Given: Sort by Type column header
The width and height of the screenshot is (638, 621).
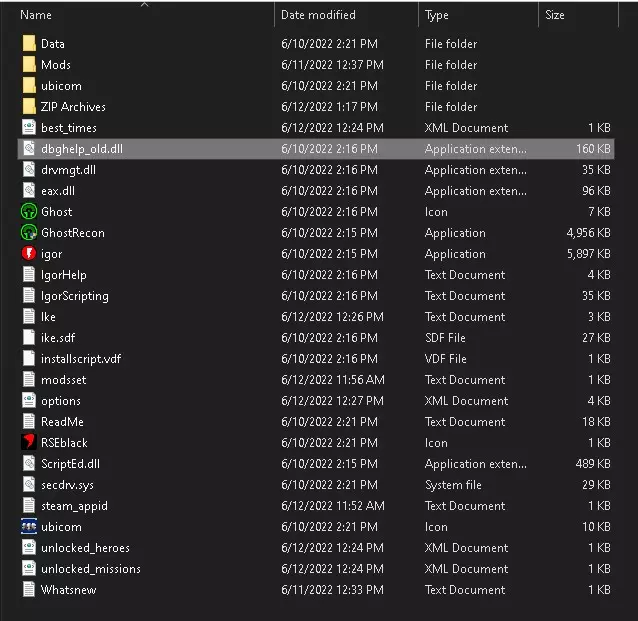Looking at the screenshot, I should 437,15.
